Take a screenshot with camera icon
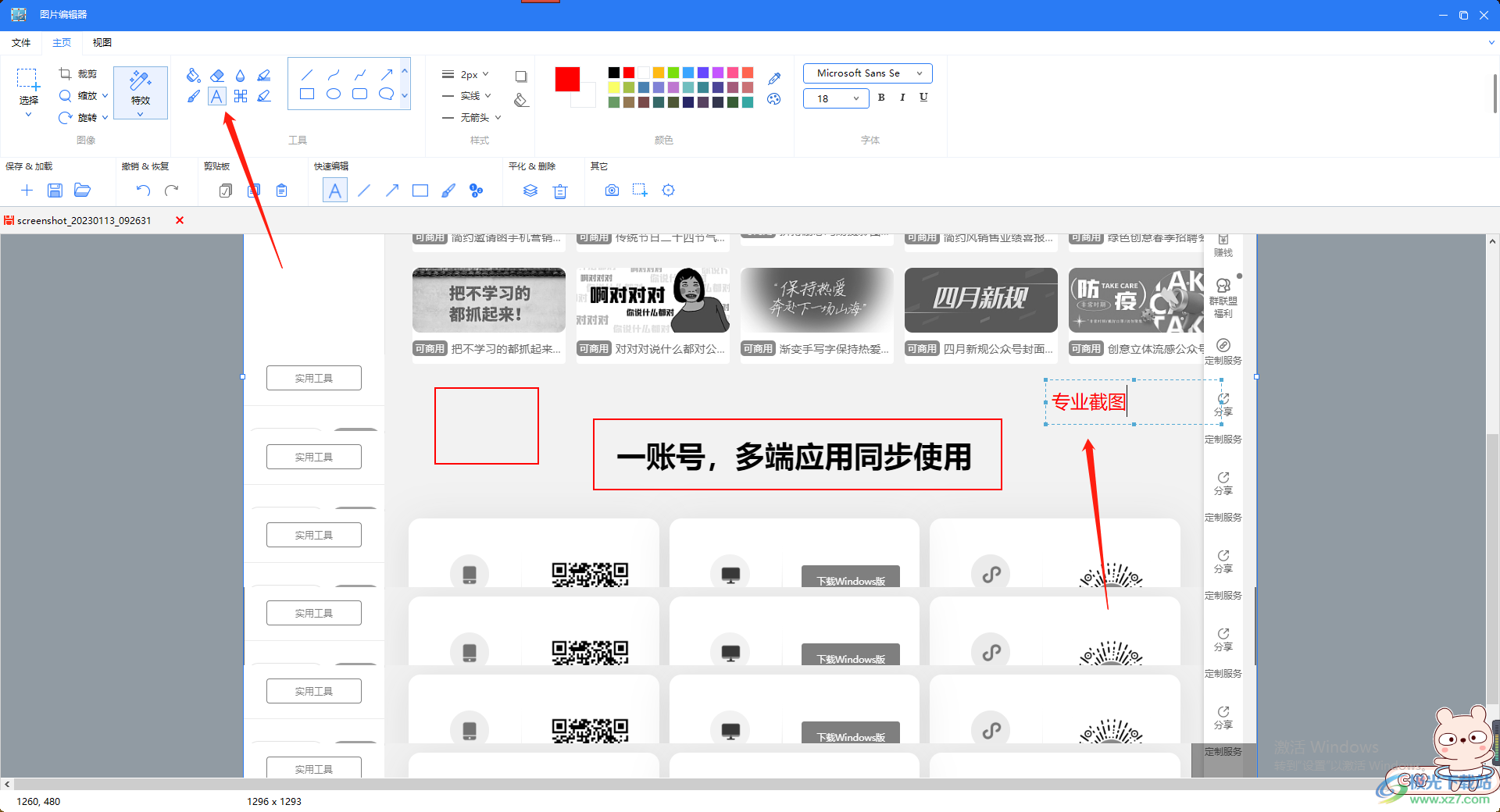Viewport: 1500px width, 812px height. click(612, 191)
